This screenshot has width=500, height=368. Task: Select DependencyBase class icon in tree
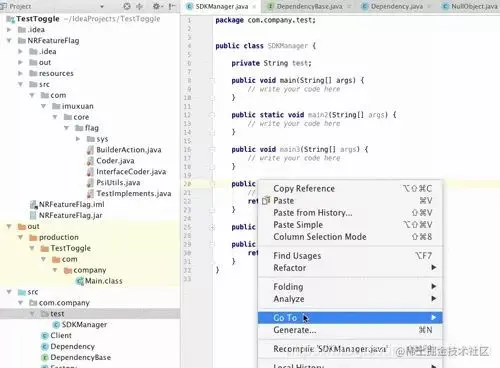point(45,358)
